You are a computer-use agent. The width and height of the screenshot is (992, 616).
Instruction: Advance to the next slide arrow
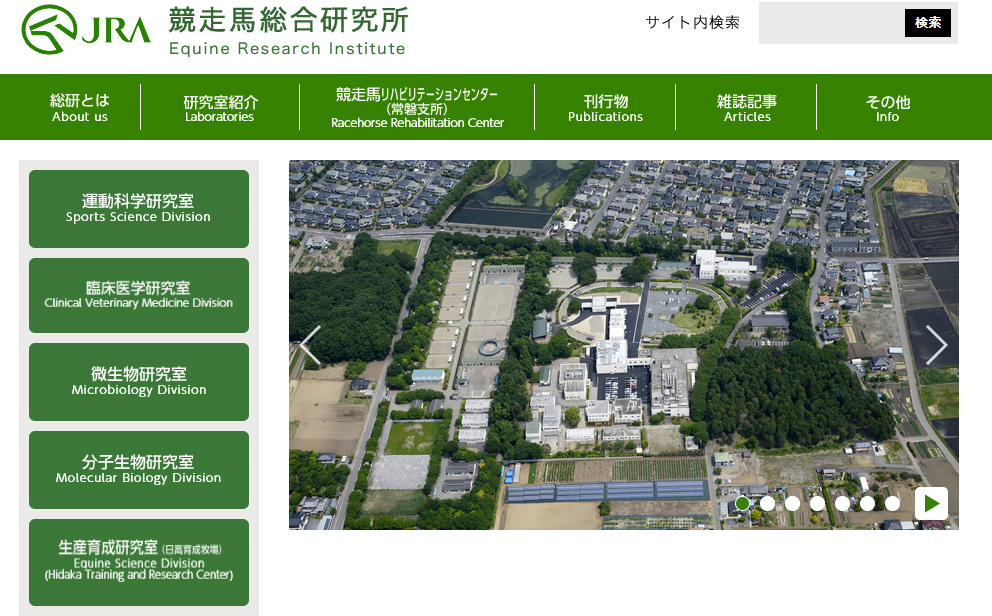tap(936, 345)
